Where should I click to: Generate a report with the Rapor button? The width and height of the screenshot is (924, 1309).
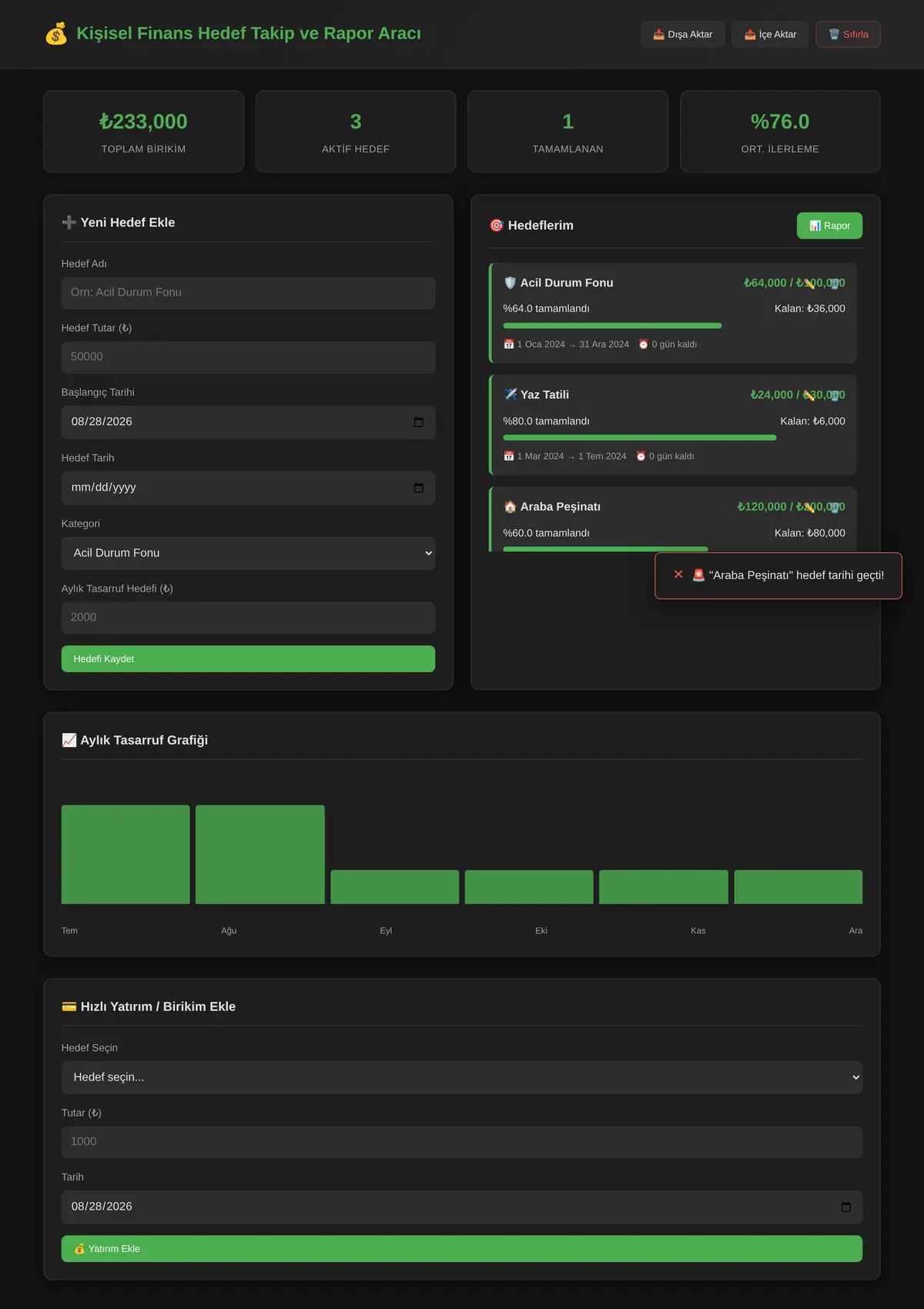coord(829,226)
